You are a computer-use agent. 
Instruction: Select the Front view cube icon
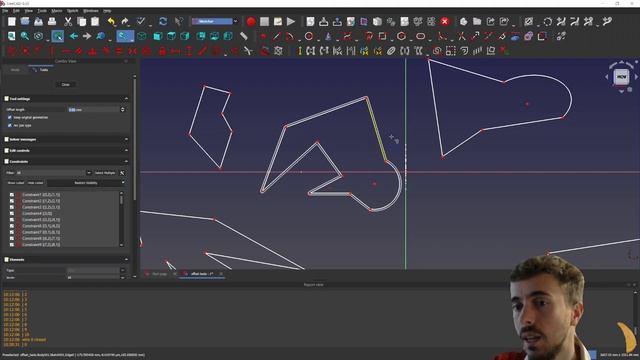click(158, 36)
